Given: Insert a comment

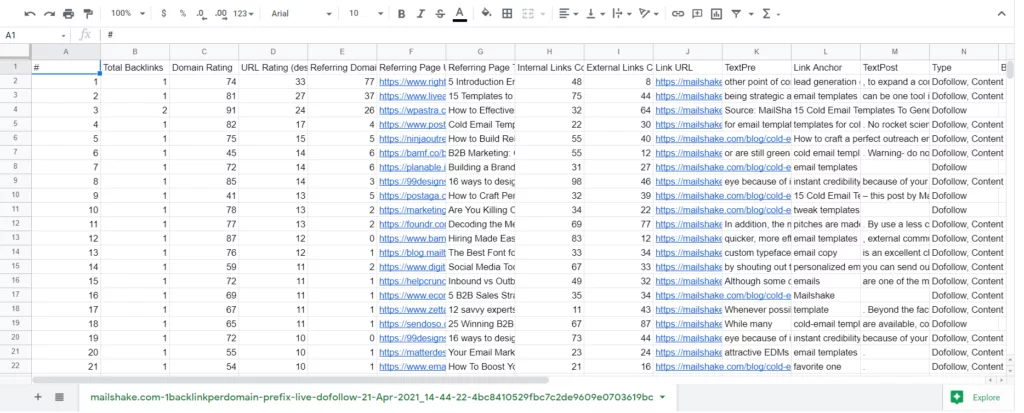Looking at the screenshot, I should (697, 14).
